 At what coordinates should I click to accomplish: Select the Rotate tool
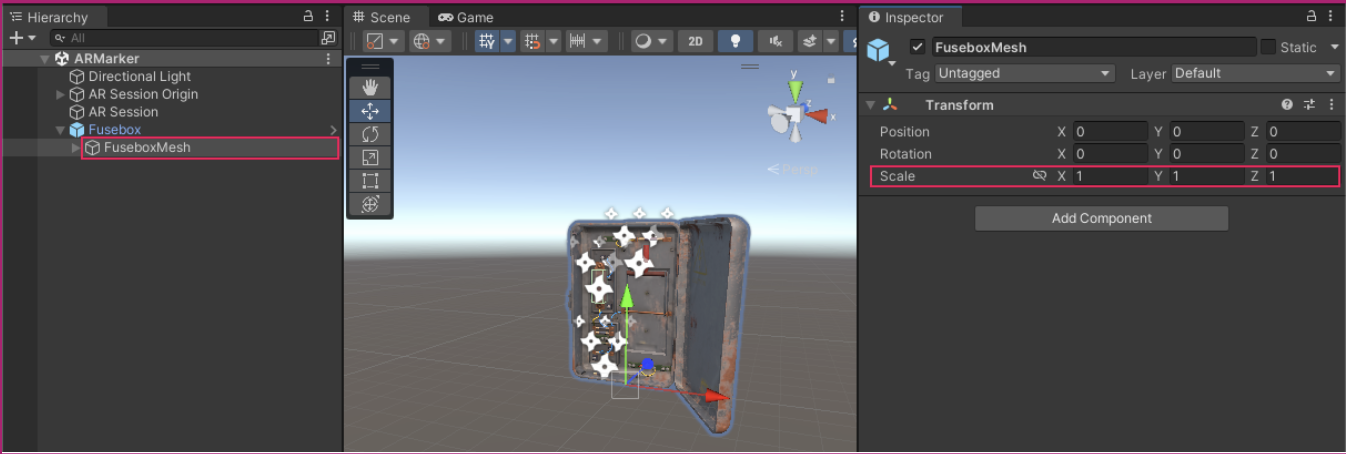click(x=369, y=134)
